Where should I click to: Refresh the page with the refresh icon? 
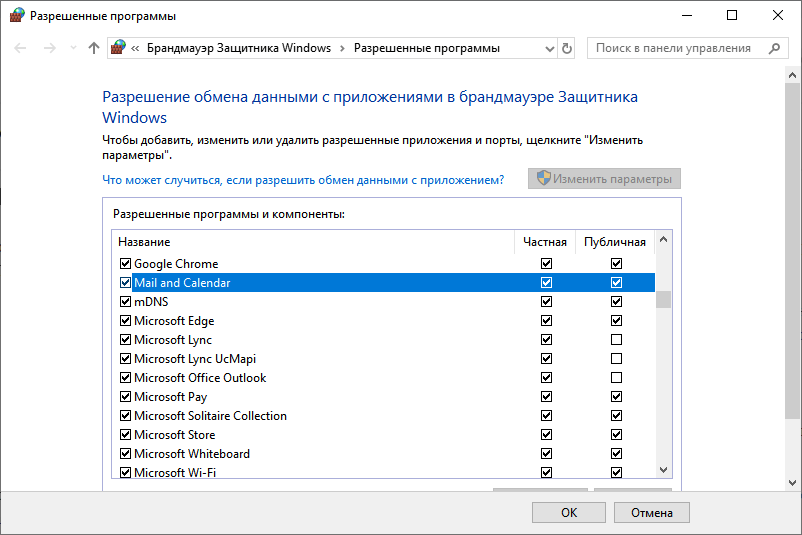[x=567, y=48]
